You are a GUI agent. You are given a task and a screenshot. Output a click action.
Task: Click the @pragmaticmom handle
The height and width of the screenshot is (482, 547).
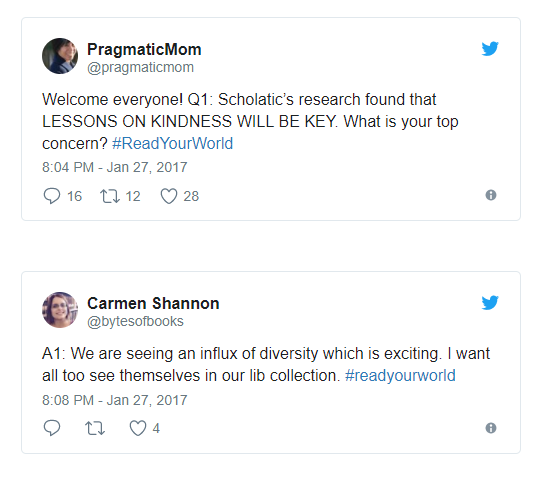pyautogui.click(x=140, y=67)
